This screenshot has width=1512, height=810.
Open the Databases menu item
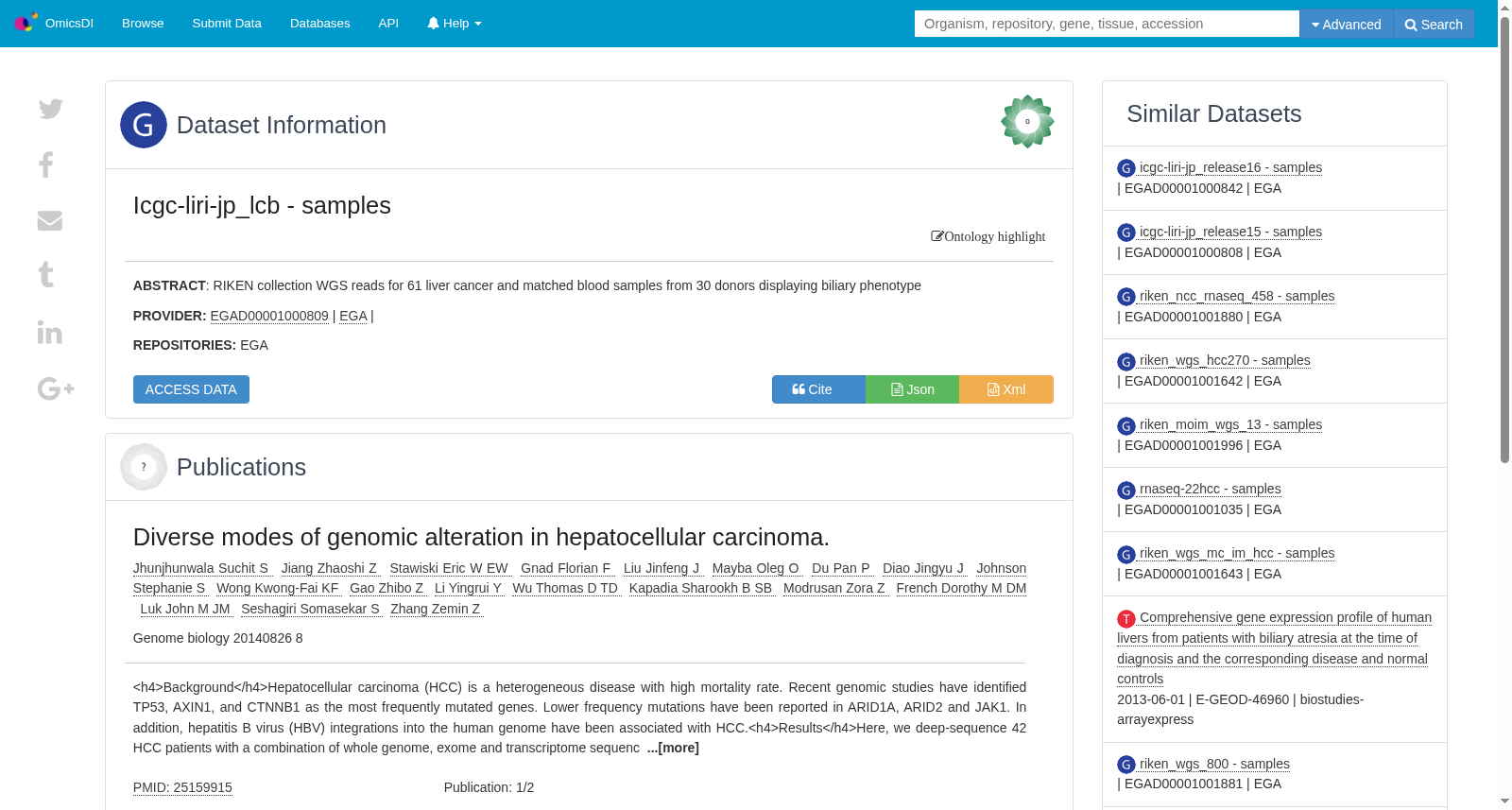click(320, 23)
